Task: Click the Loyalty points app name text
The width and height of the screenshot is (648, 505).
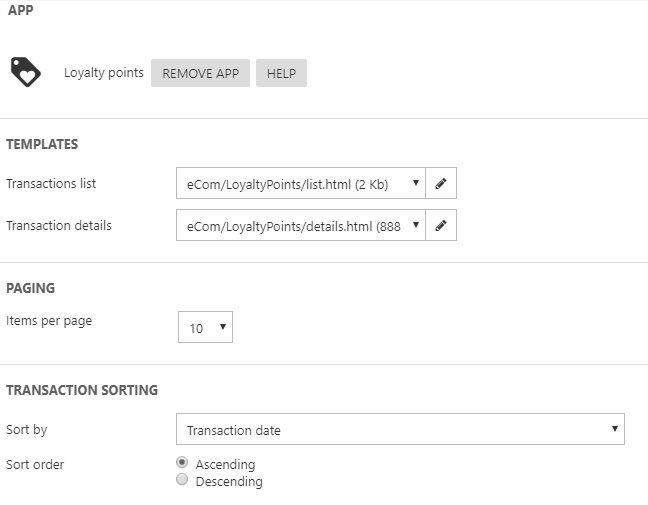Action: point(104,73)
